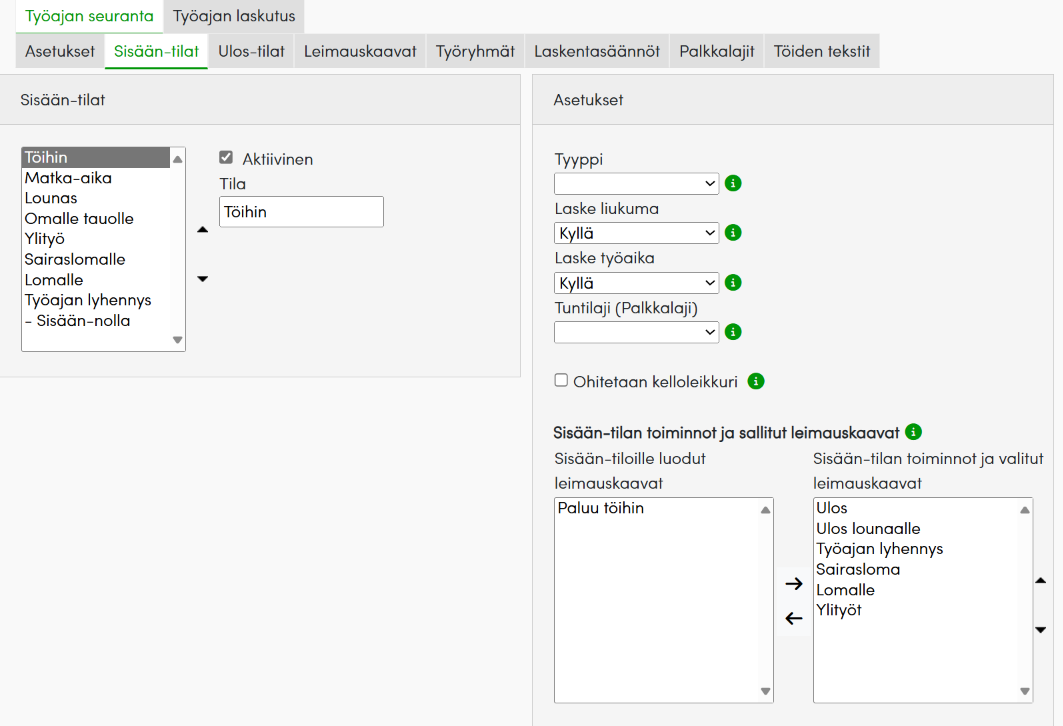Image resolution: width=1063 pixels, height=726 pixels.
Task: Select Paluu töihin in leimauskaavat list
Action: [600, 508]
